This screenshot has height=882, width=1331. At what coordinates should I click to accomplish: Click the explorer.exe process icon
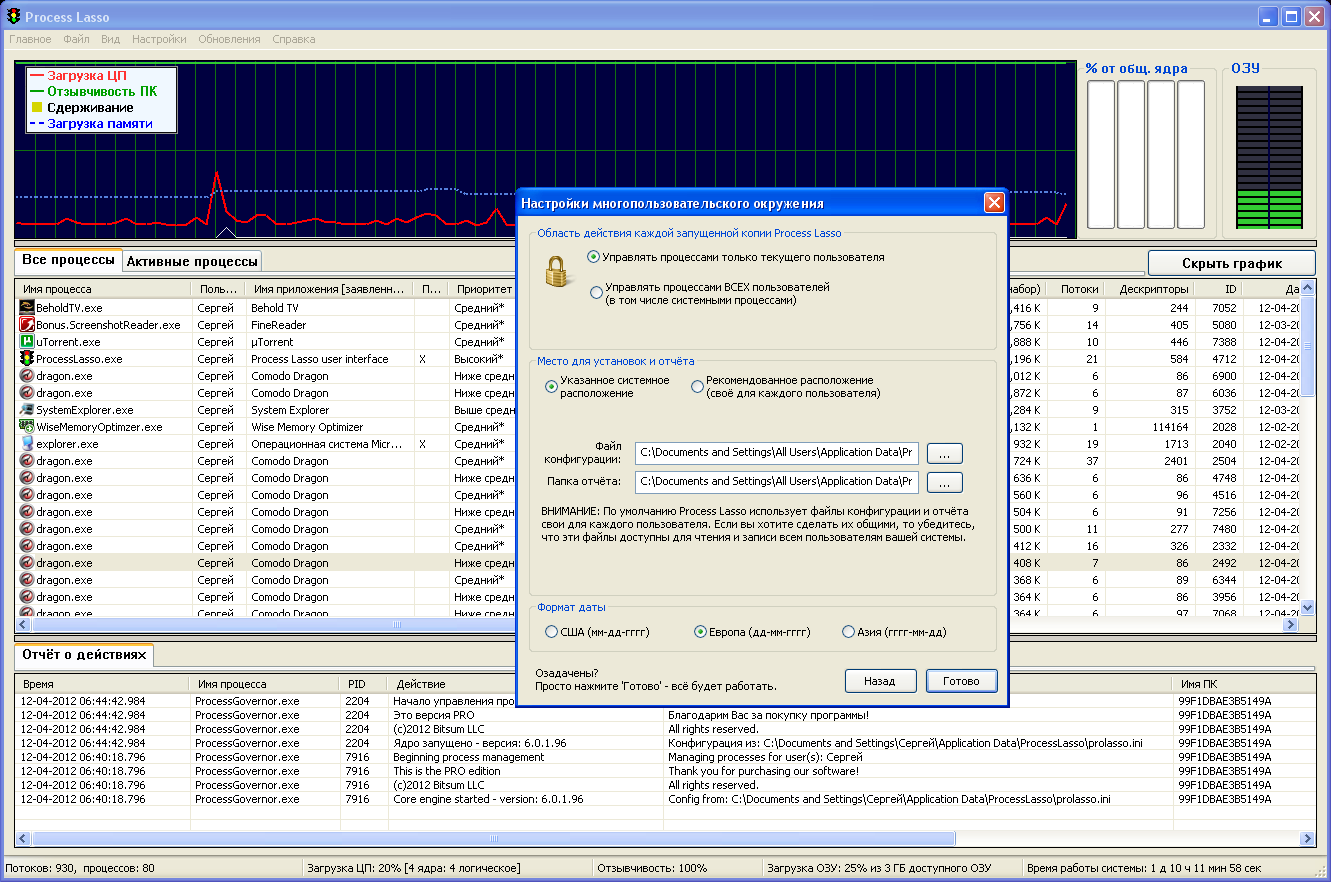point(27,444)
